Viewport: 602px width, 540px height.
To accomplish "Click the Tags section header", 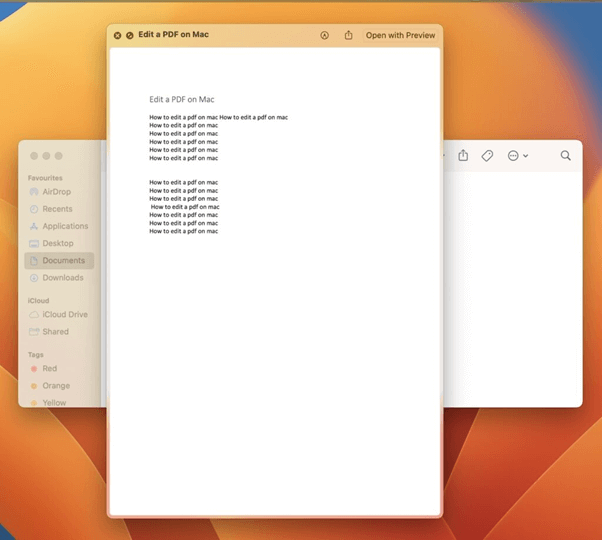I will coord(36,355).
